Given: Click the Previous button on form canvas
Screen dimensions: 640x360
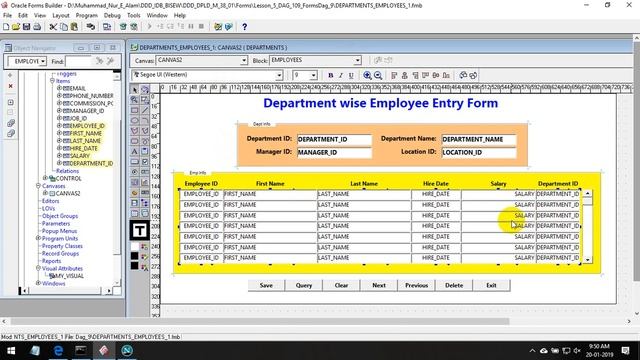Looking at the screenshot, I should [416, 285].
